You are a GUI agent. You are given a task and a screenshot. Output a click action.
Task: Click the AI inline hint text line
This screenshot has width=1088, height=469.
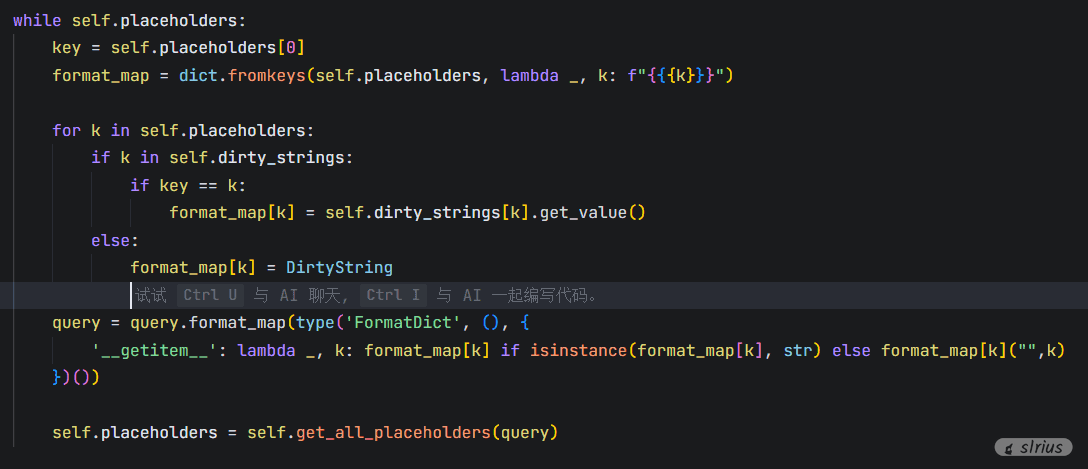point(365,295)
